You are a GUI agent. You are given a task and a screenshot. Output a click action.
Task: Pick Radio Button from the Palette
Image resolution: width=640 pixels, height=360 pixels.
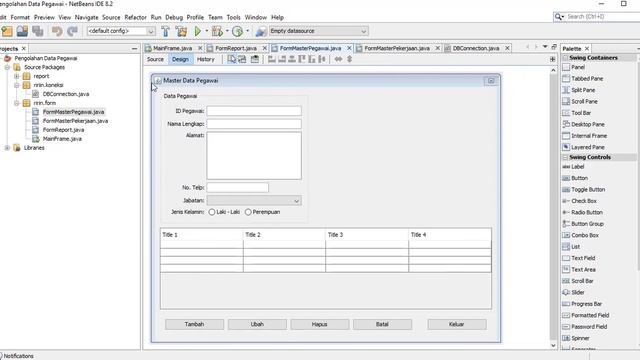[582, 212]
